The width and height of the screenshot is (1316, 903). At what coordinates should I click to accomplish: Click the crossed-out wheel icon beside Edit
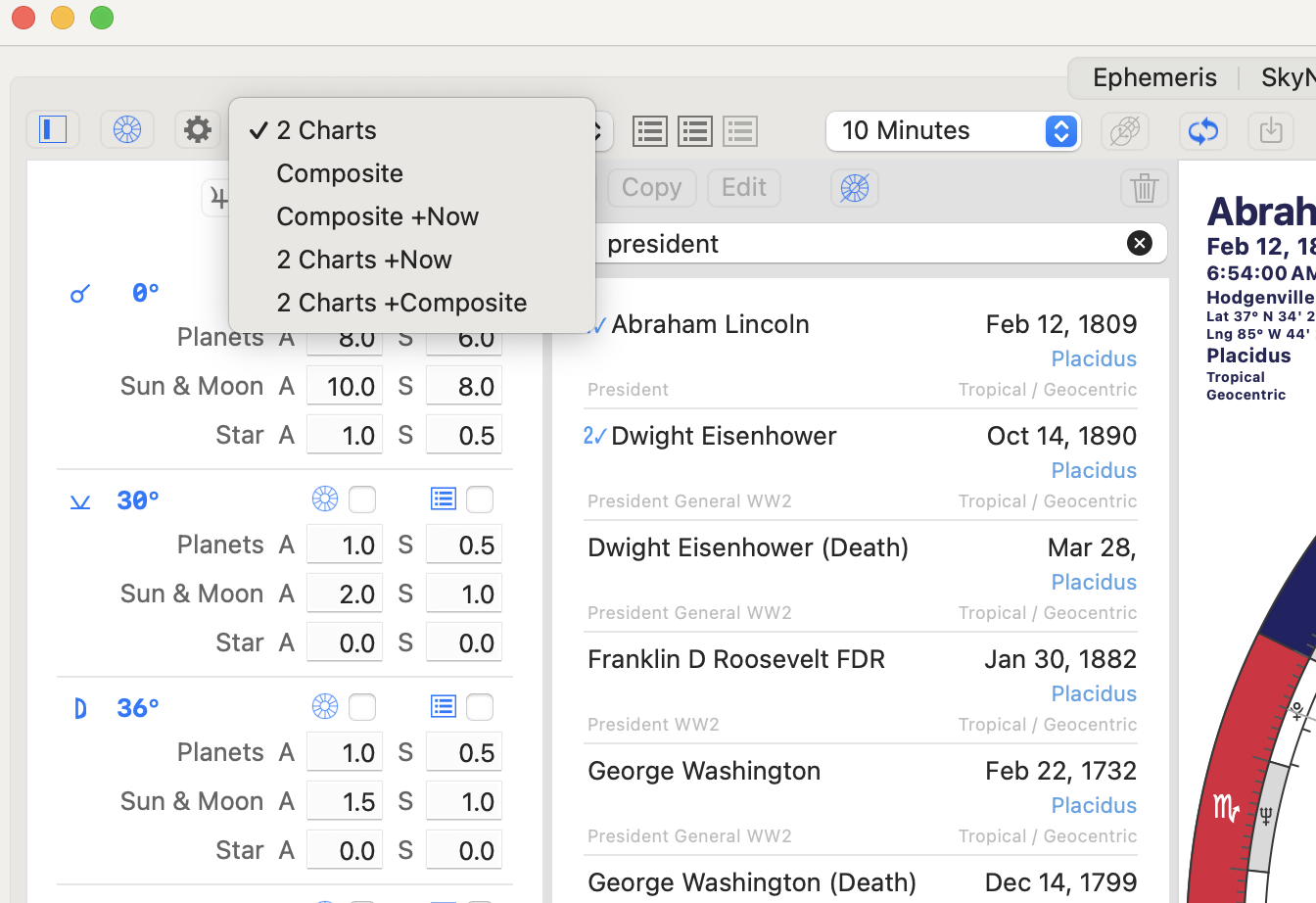pyautogui.click(x=855, y=187)
